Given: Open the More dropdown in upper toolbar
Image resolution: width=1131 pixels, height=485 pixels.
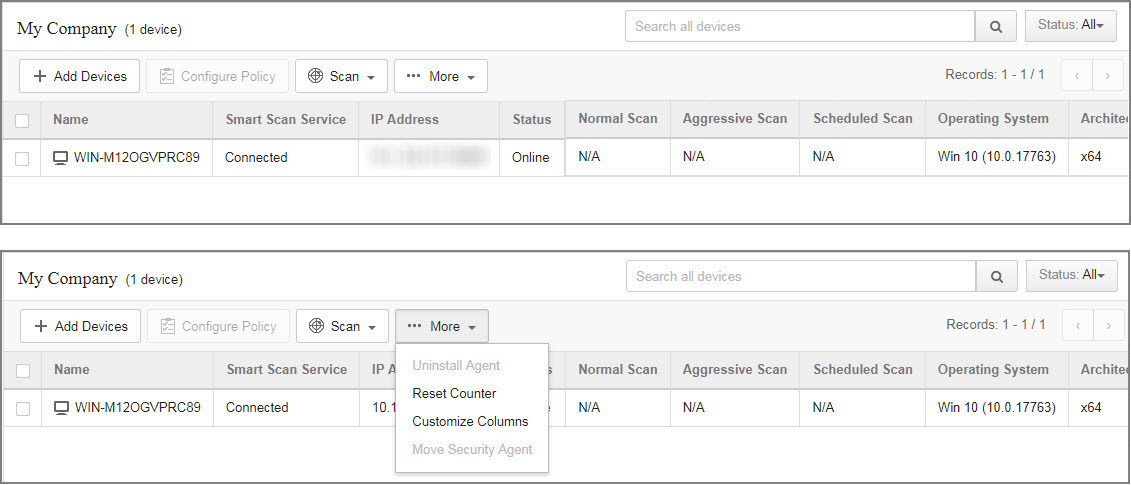Looking at the screenshot, I should click(441, 76).
